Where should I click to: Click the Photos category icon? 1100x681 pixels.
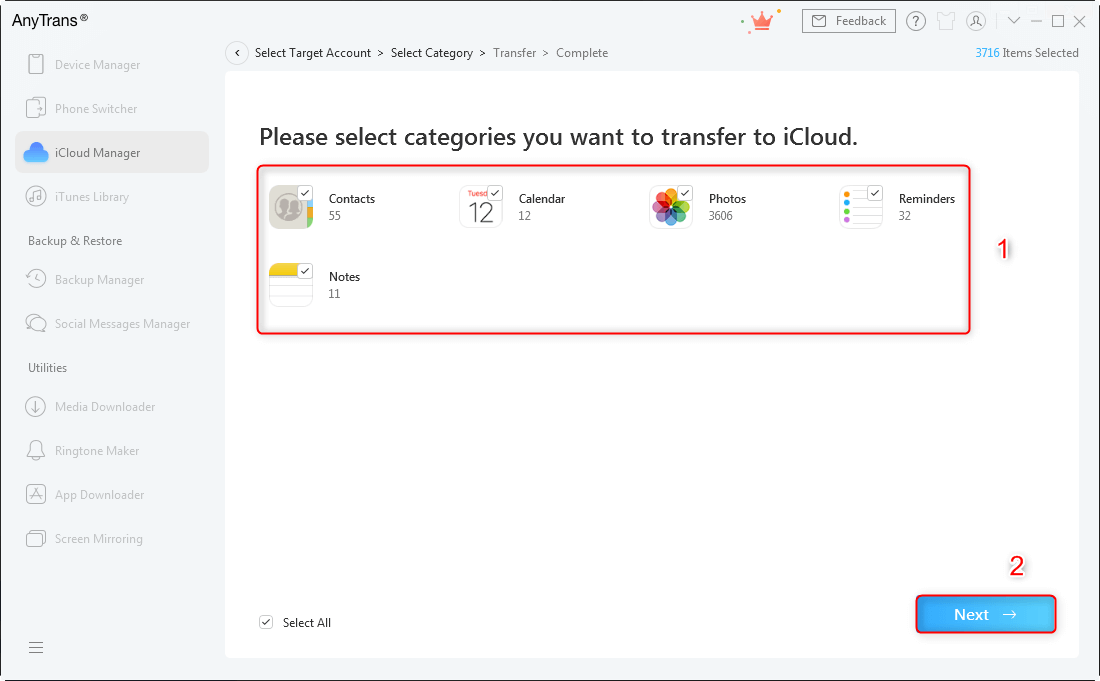pos(669,208)
